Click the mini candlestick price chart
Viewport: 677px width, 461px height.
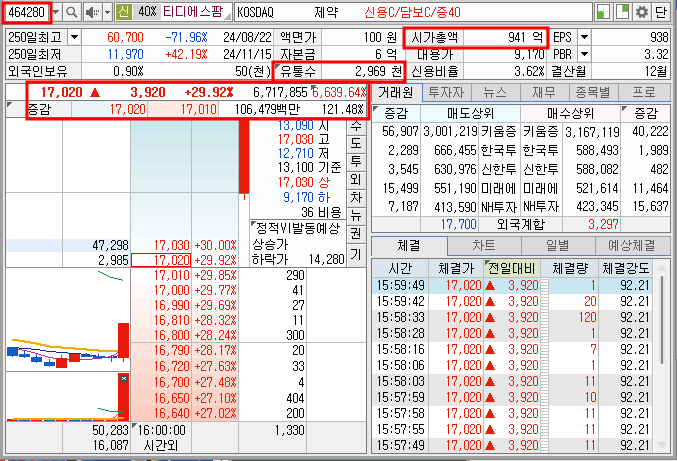pyautogui.click(x=68, y=320)
